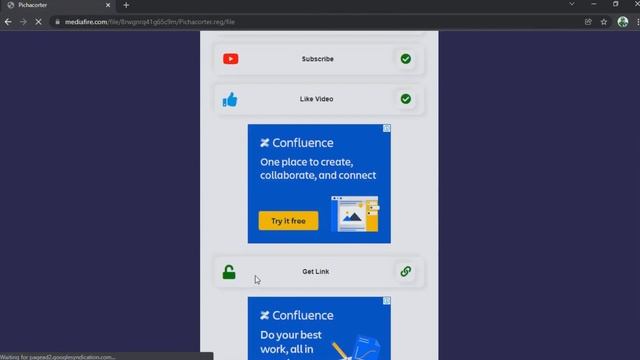Open the Get Link button

pos(319,272)
